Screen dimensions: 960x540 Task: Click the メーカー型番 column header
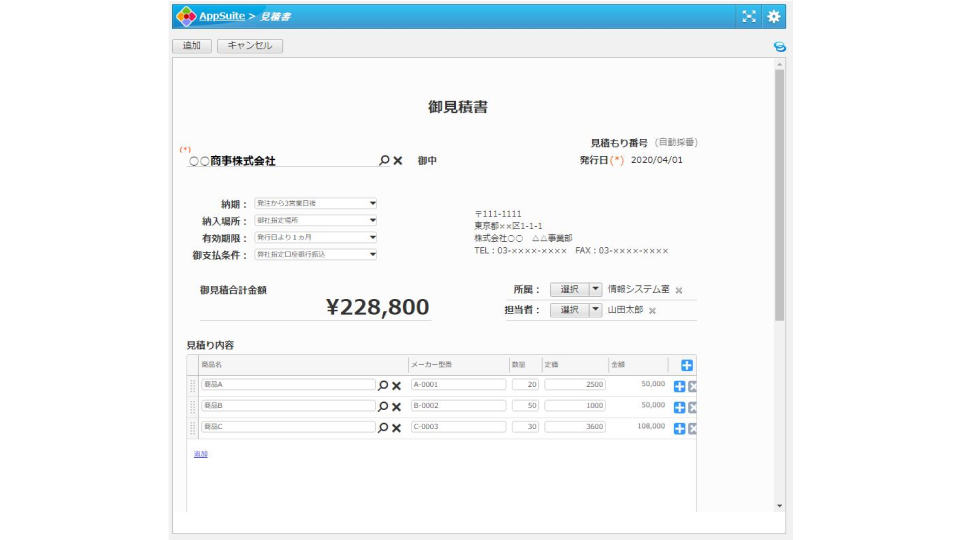click(431, 364)
